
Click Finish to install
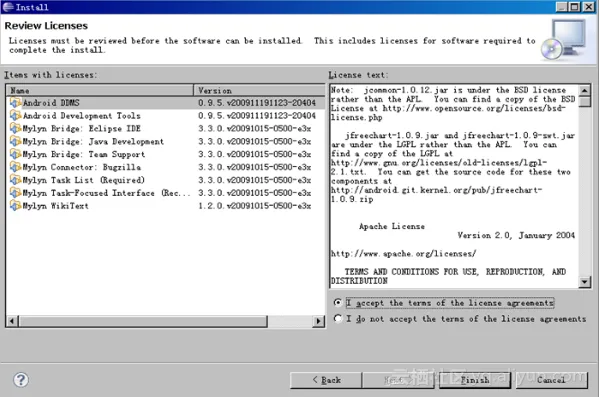(475, 380)
